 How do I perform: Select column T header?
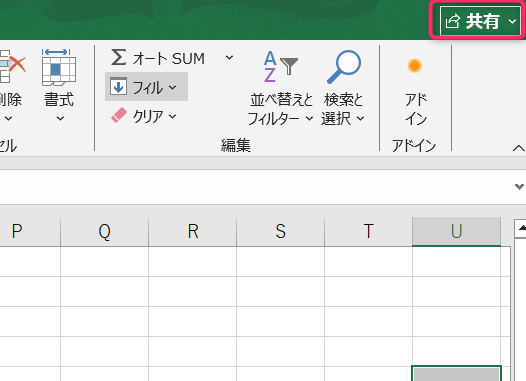click(x=368, y=231)
